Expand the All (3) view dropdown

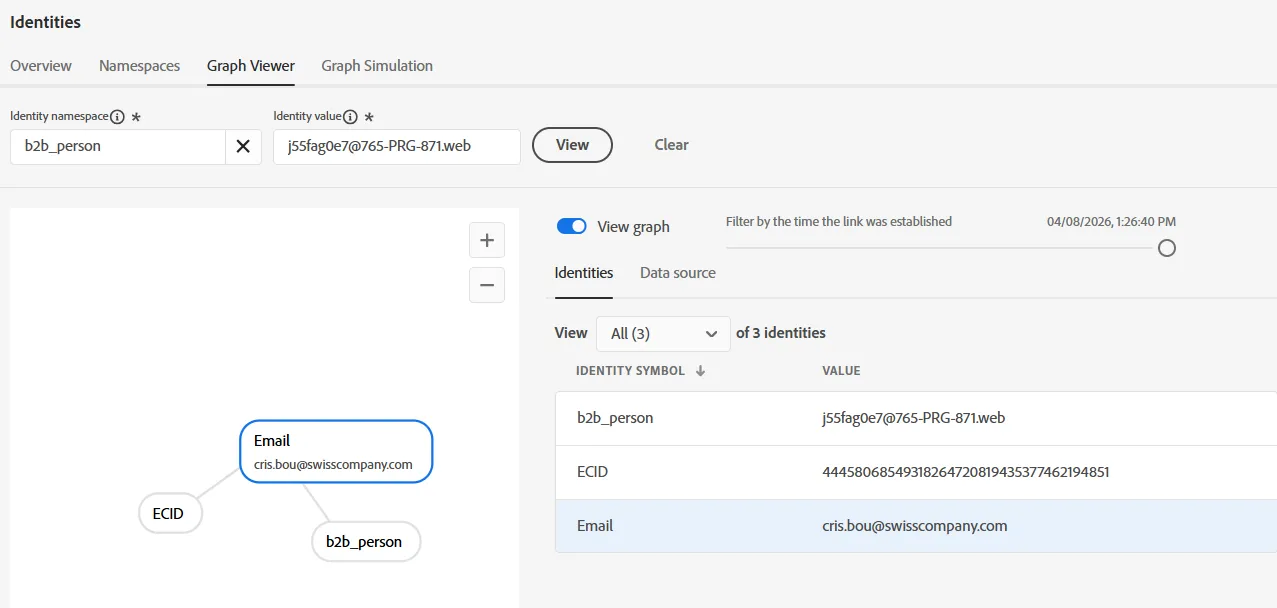(x=663, y=333)
